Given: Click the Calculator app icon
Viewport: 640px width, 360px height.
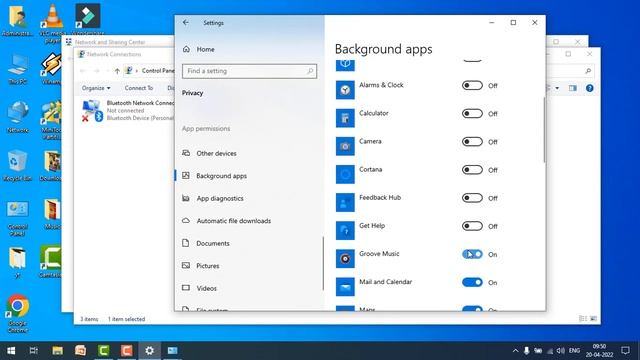Looking at the screenshot, I should coord(345,118).
